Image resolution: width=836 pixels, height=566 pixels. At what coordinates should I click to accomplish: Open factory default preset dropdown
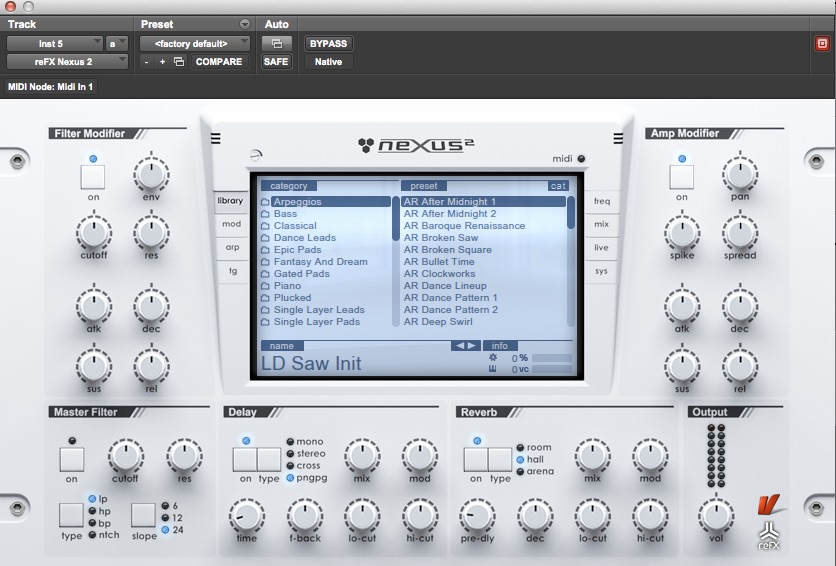click(195, 44)
